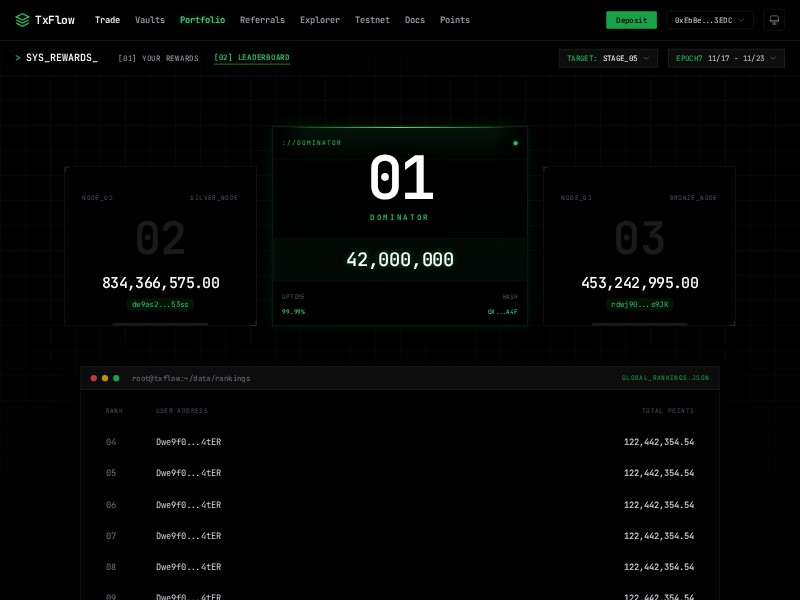Click the UPTIME 99.99% indicator
800x600 pixels.
[x=294, y=304]
